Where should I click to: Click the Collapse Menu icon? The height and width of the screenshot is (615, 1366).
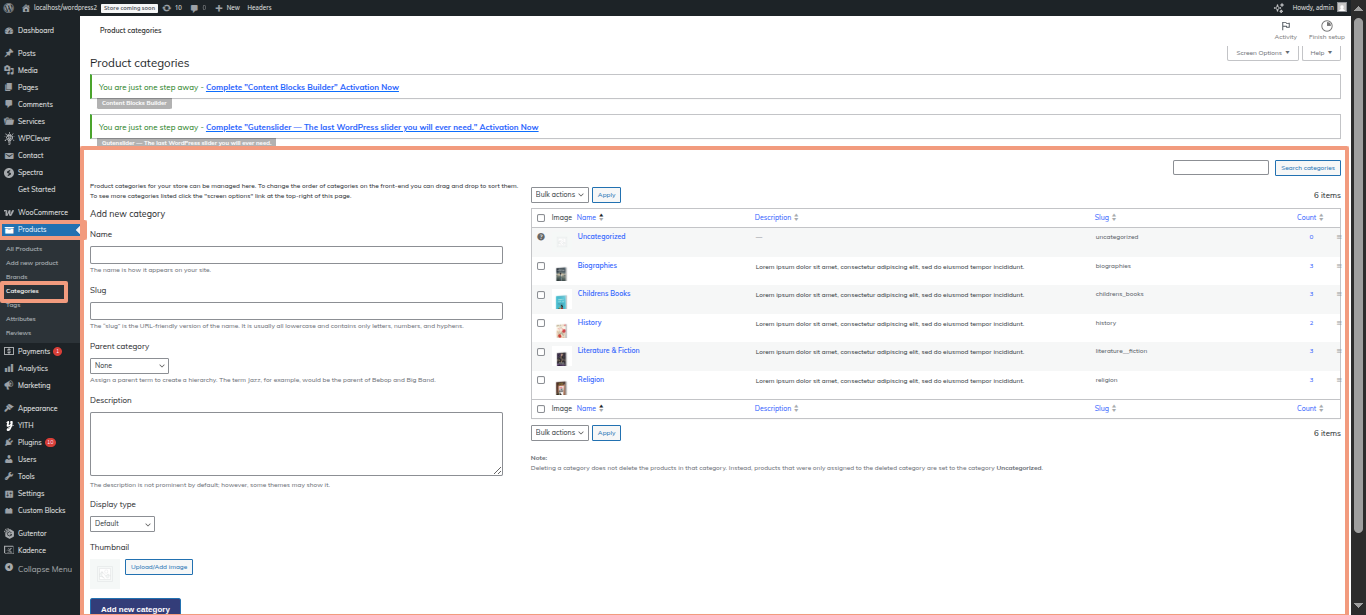9,568
